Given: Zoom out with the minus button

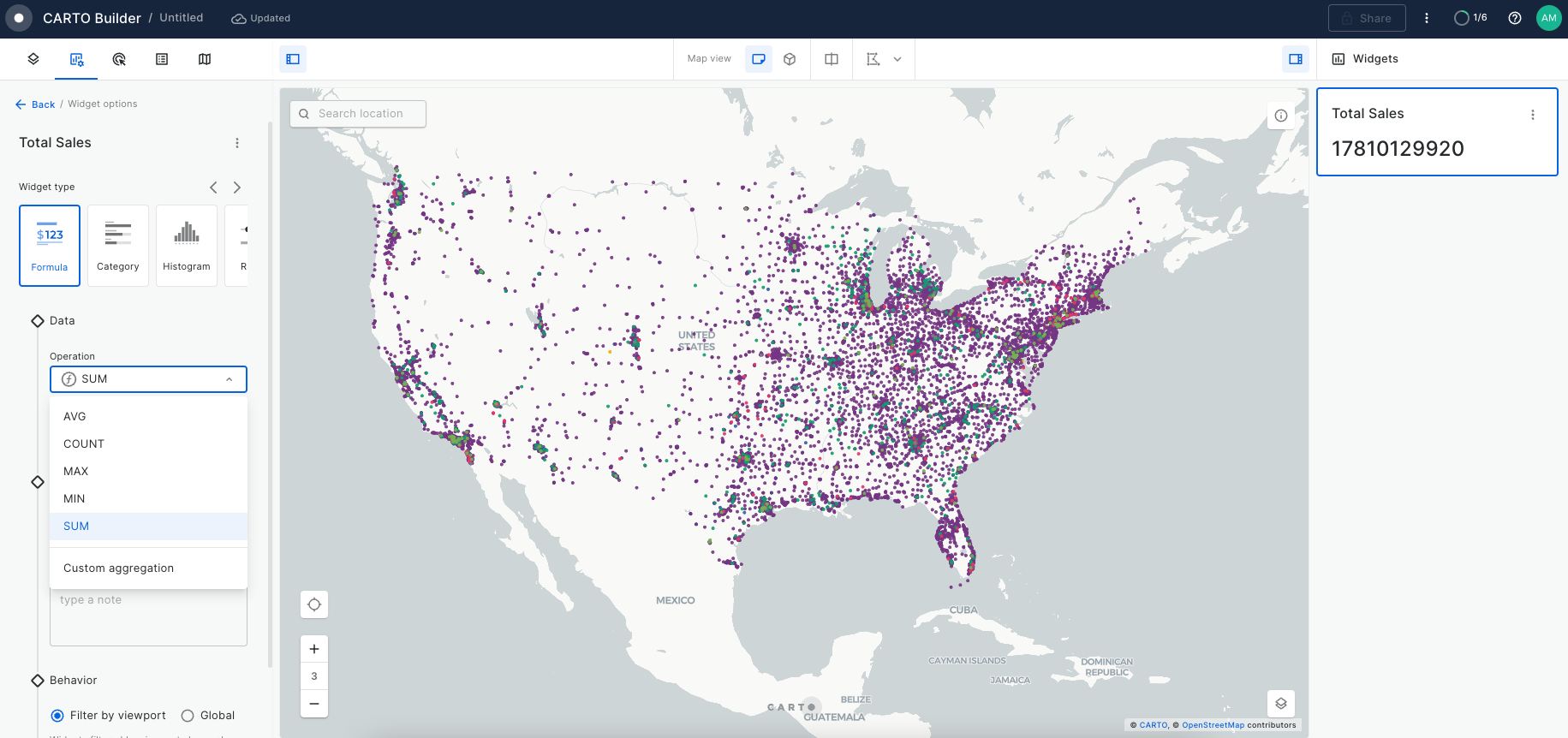Looking at the screenshot, I should click(314, 704).
